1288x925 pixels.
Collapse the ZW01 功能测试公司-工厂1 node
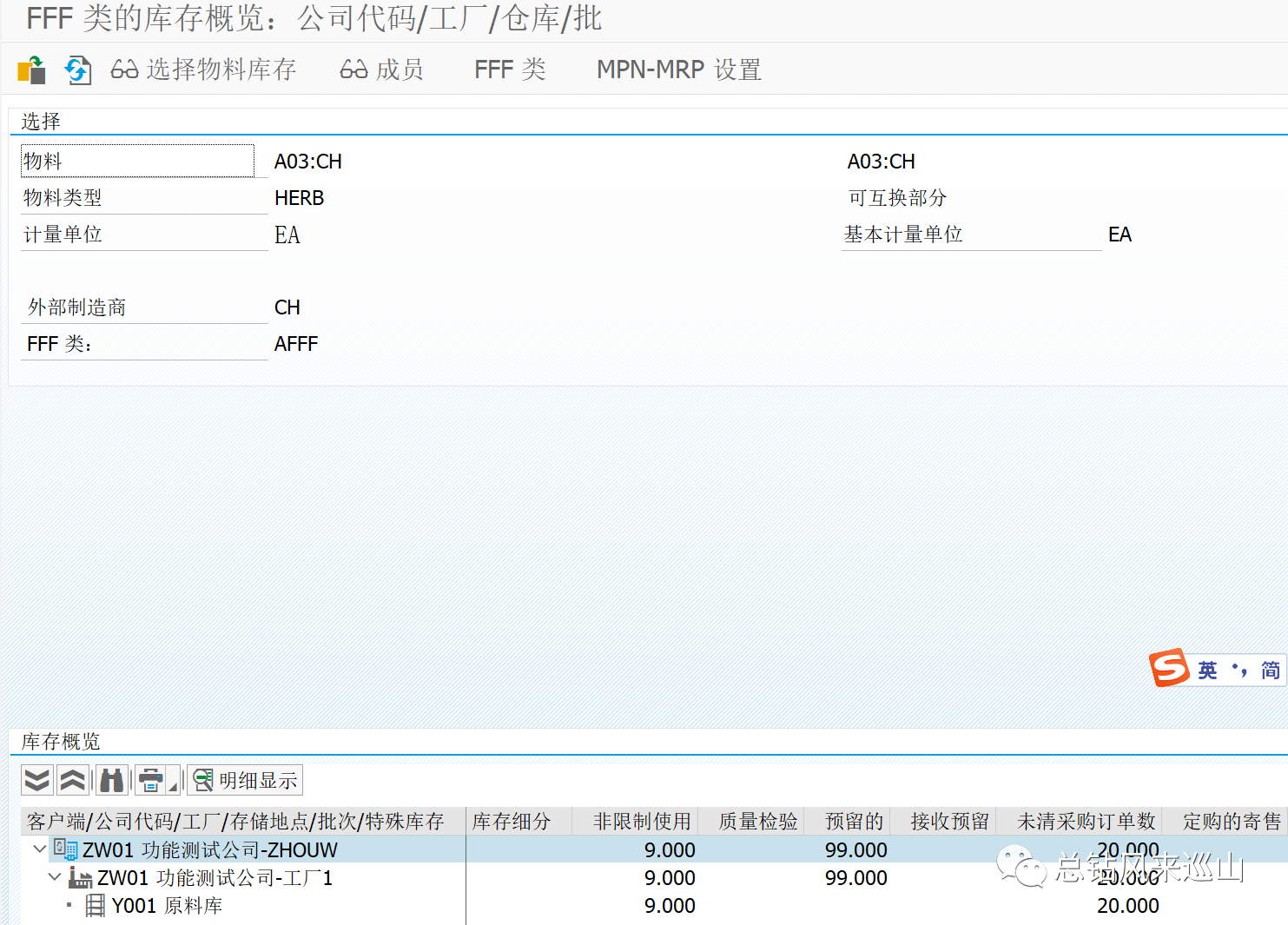tap(54, 877)
